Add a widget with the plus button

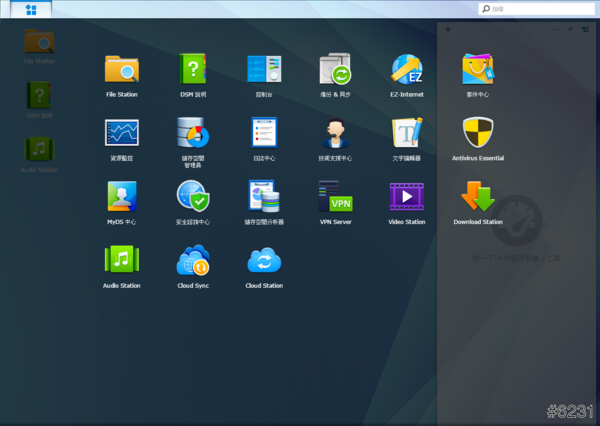pyautogui.click(x=448, y=29)
